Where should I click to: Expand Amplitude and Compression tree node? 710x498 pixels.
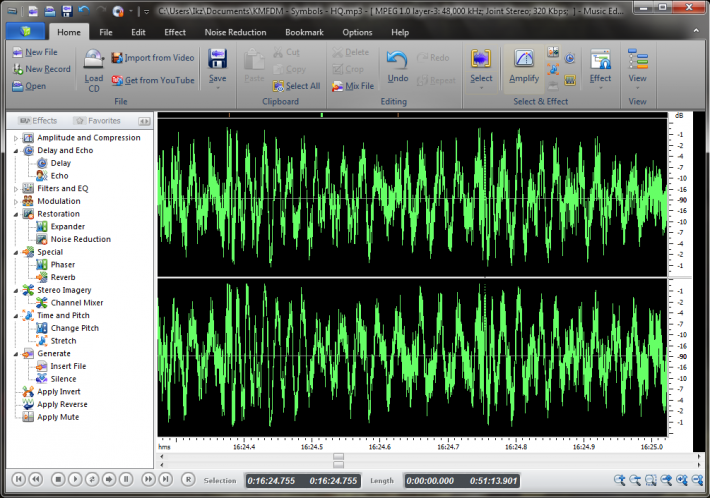point(16,138)
